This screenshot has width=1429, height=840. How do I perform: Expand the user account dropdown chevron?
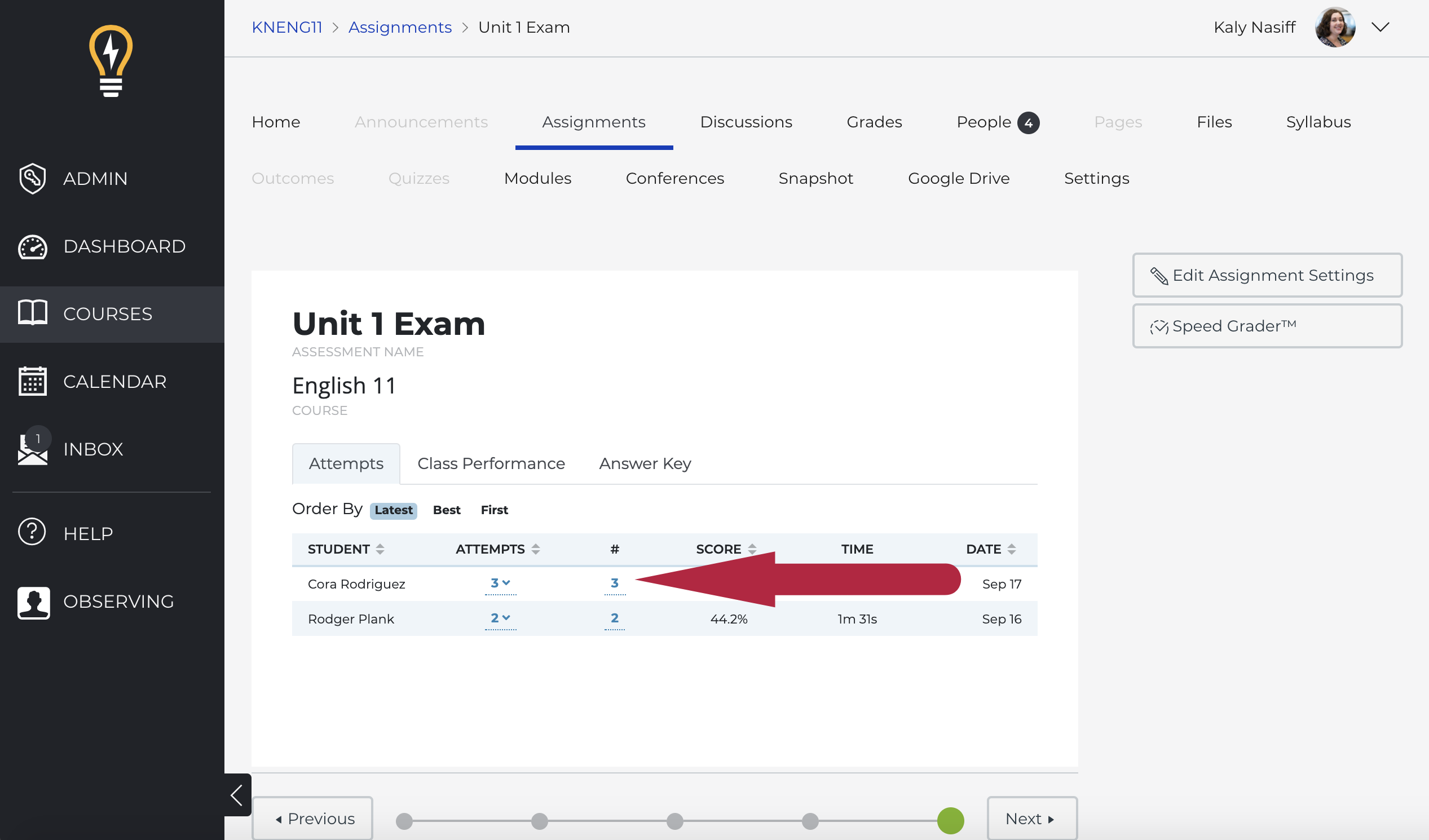coord(1381,27)
